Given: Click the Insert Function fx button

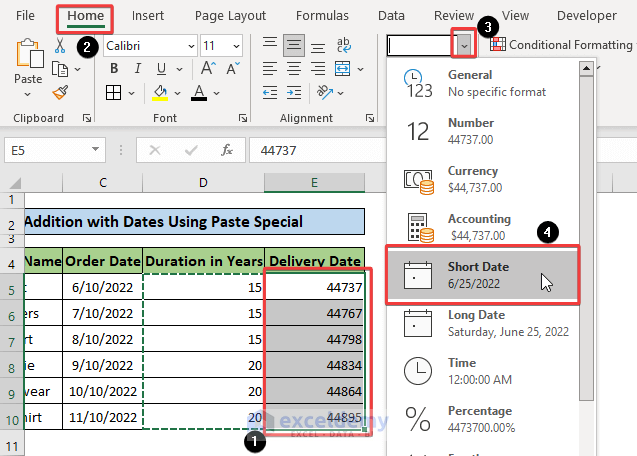Looking at the screenshot, I should [227, 150].
